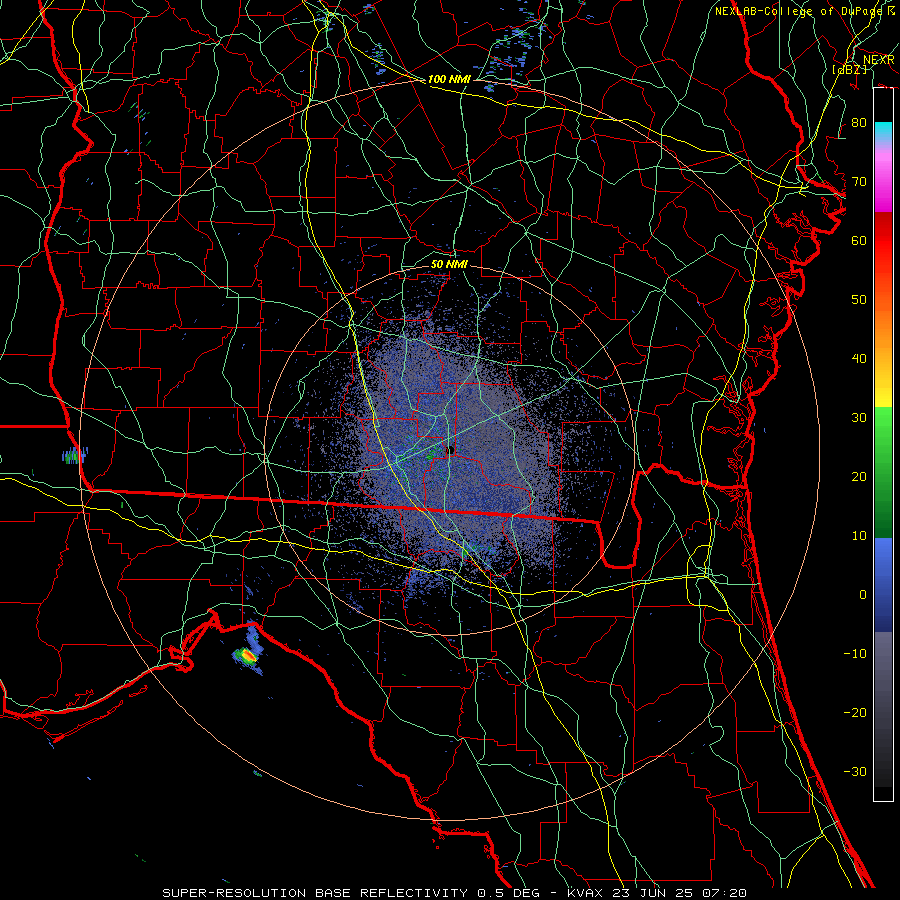
Task: Click the -20 value on the dBZ scale
Action: click(855, 712)
